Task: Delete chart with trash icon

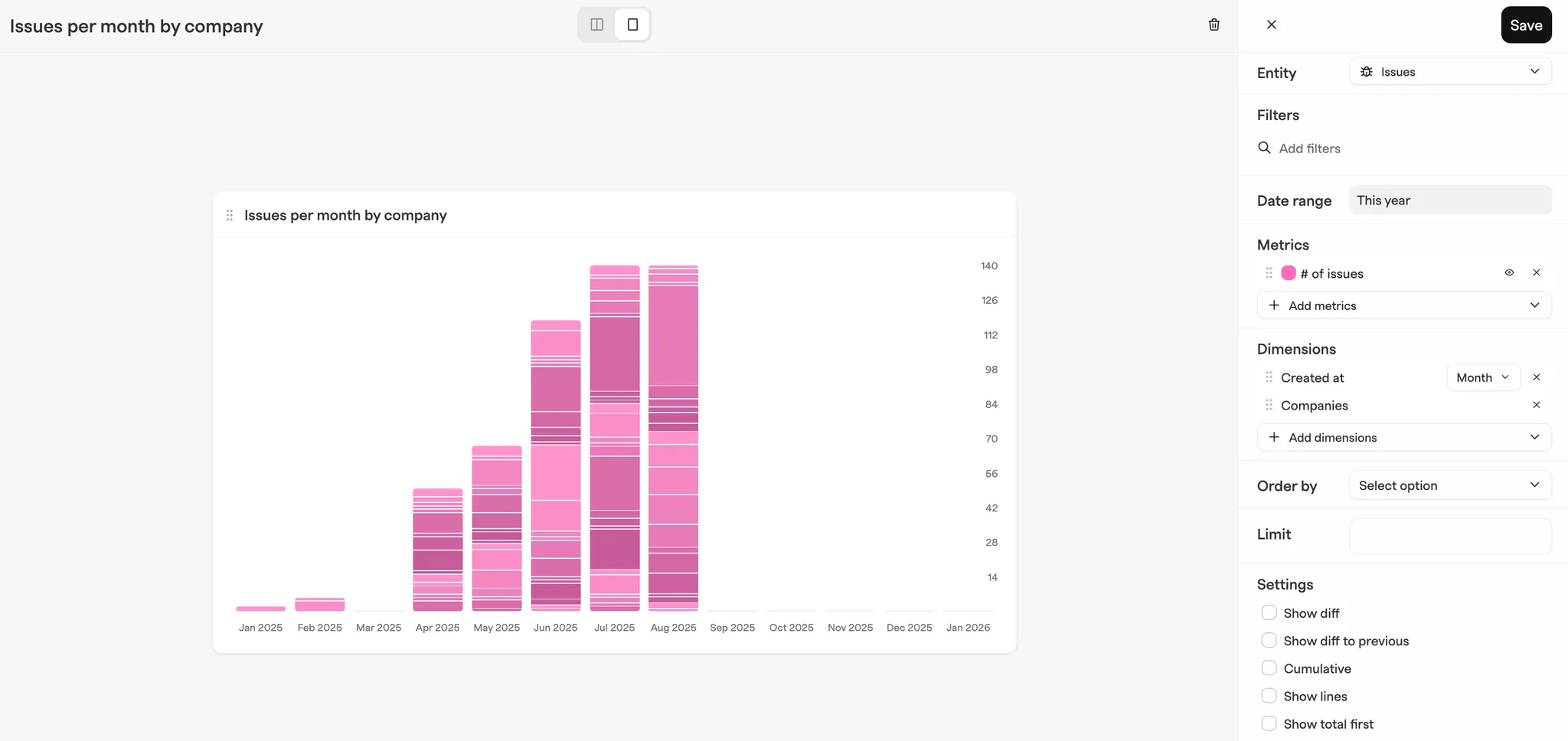Action: click(x=1214, y=24)
